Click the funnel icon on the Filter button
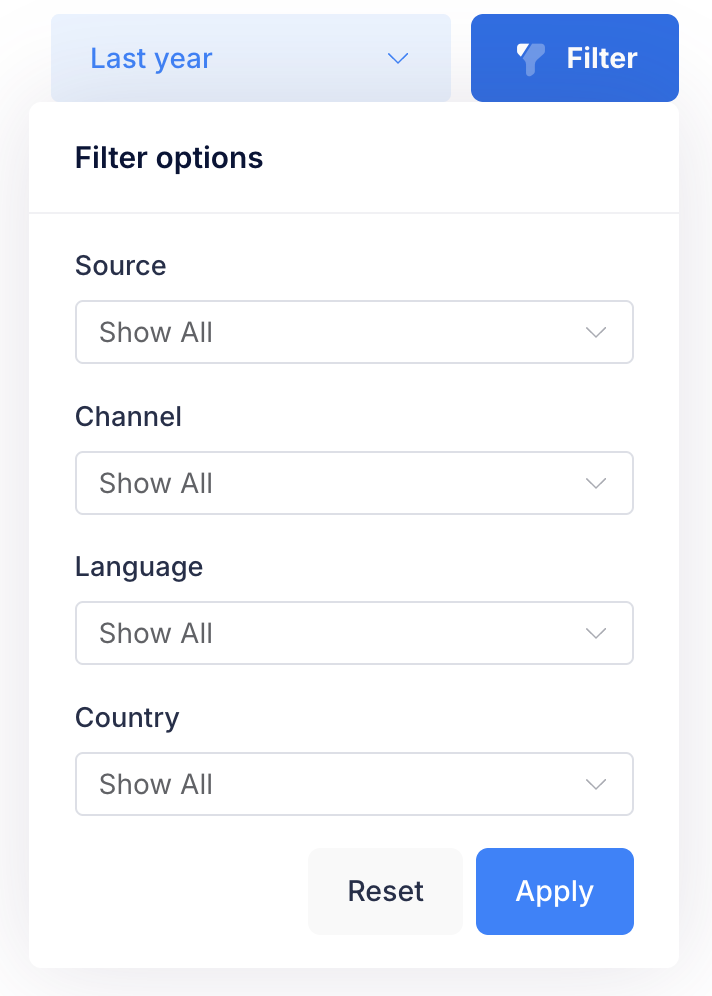Screen dimensions: 712x996 coord(528,58)
